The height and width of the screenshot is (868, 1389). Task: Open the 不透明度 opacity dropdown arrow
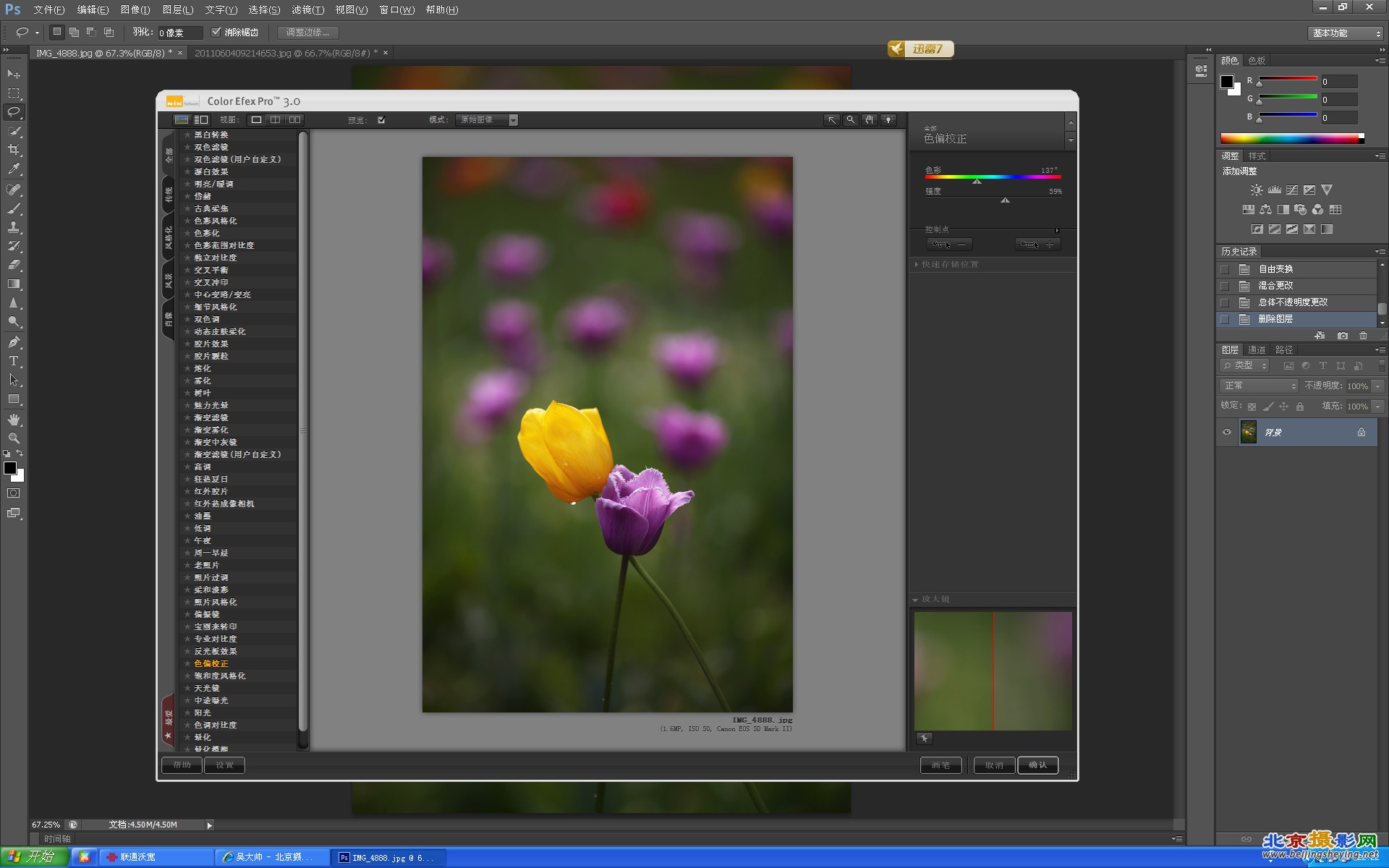click(x=1378, y=386)
